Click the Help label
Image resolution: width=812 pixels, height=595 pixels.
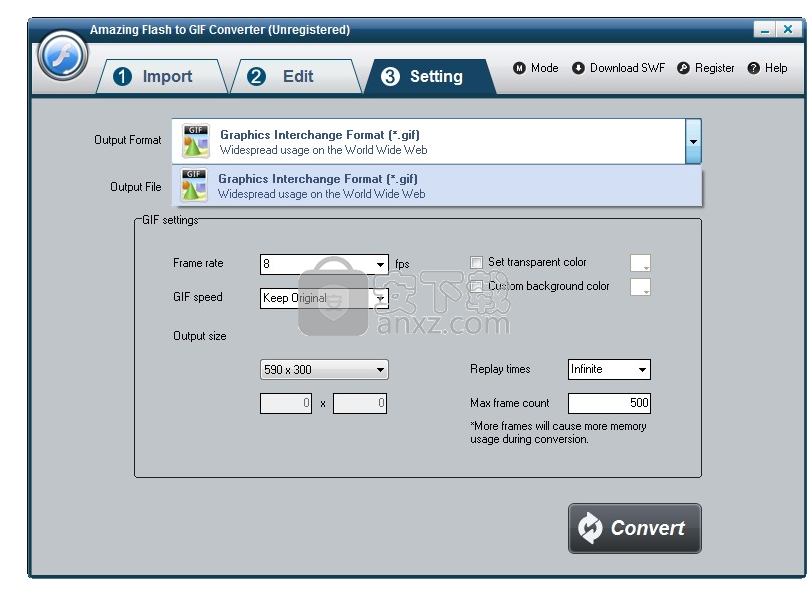[776, 68]
